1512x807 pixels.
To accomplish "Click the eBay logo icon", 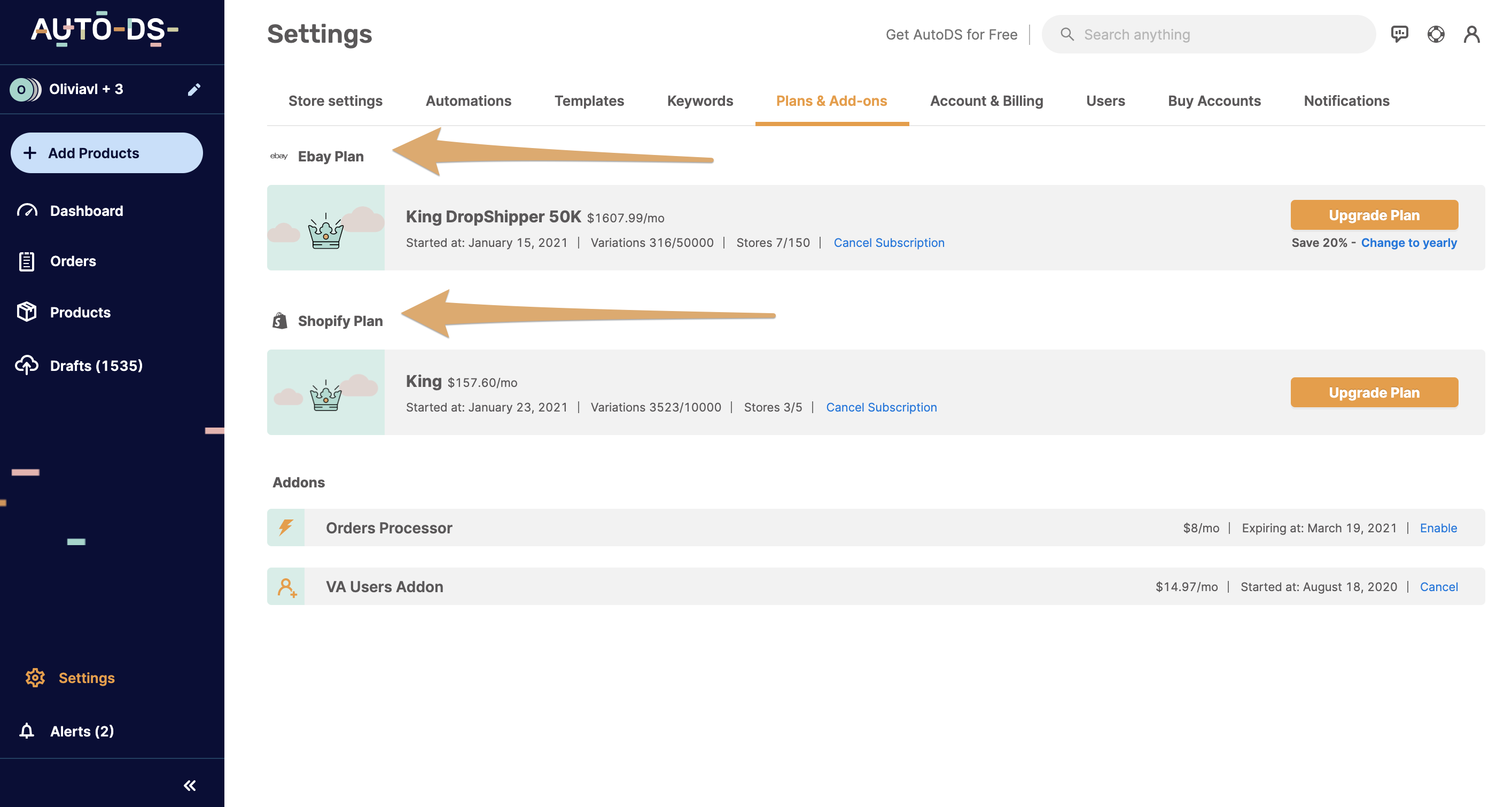I will [x=279, y=156].
